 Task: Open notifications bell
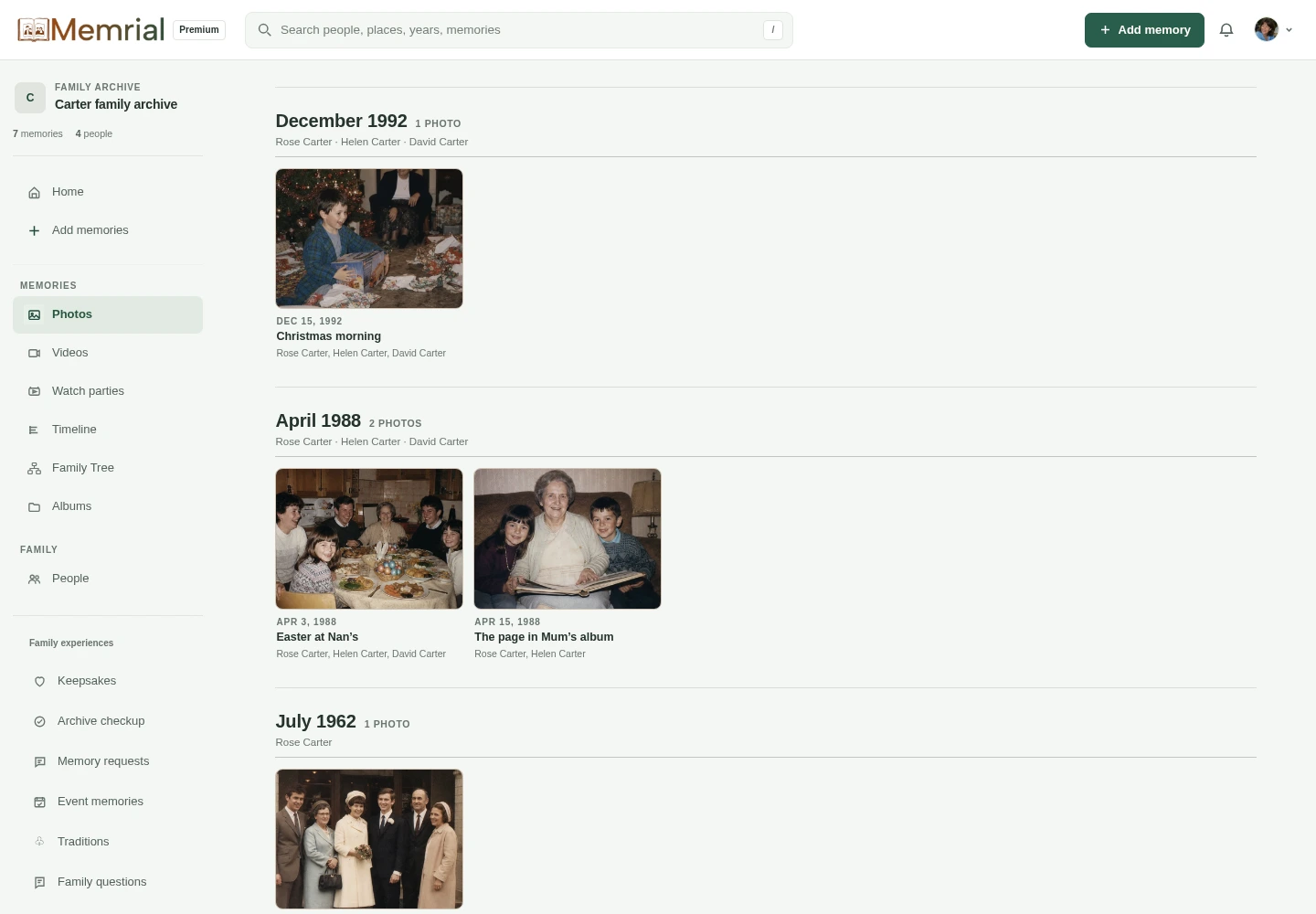coord(1226,30)
